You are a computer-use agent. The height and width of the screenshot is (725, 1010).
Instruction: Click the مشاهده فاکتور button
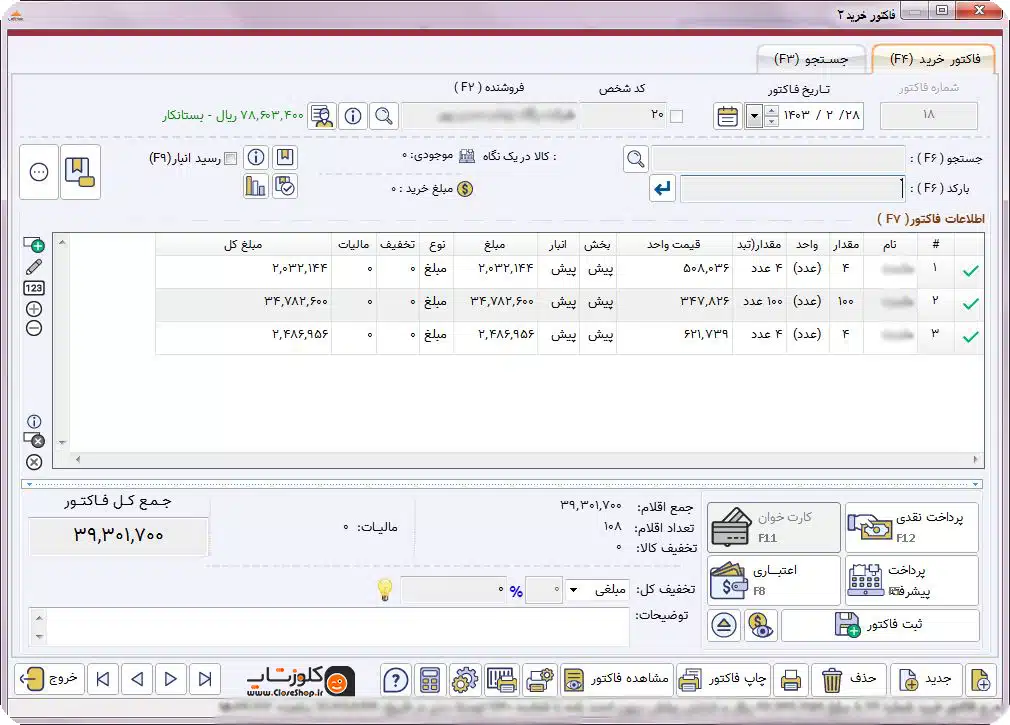[617, 679]
